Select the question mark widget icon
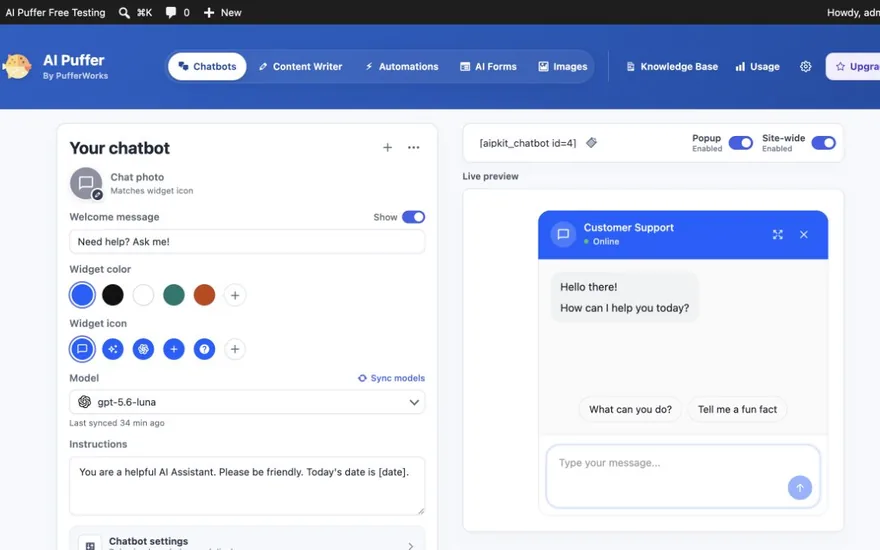 coord(204,349)
